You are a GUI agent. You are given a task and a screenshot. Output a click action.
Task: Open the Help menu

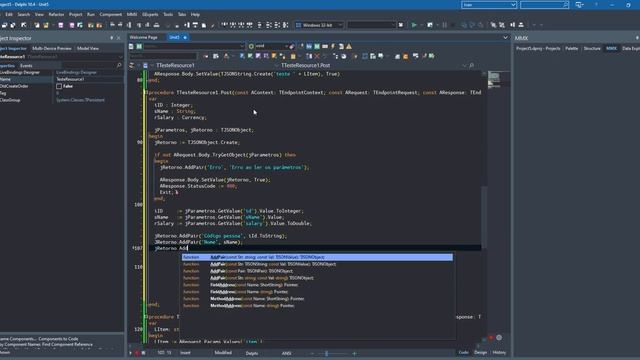196,14
